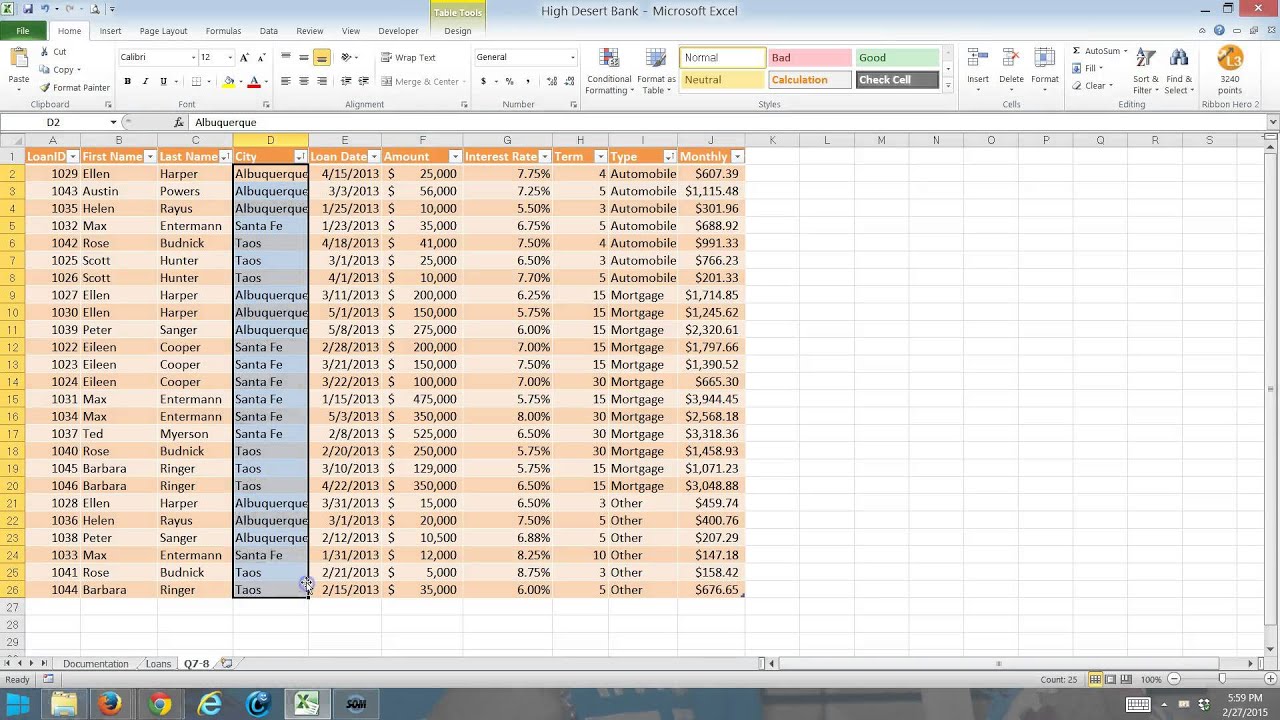Viewport: 1280px width, 720px height.
Task: Align the cell text to the right
Action: coord(322,81)
